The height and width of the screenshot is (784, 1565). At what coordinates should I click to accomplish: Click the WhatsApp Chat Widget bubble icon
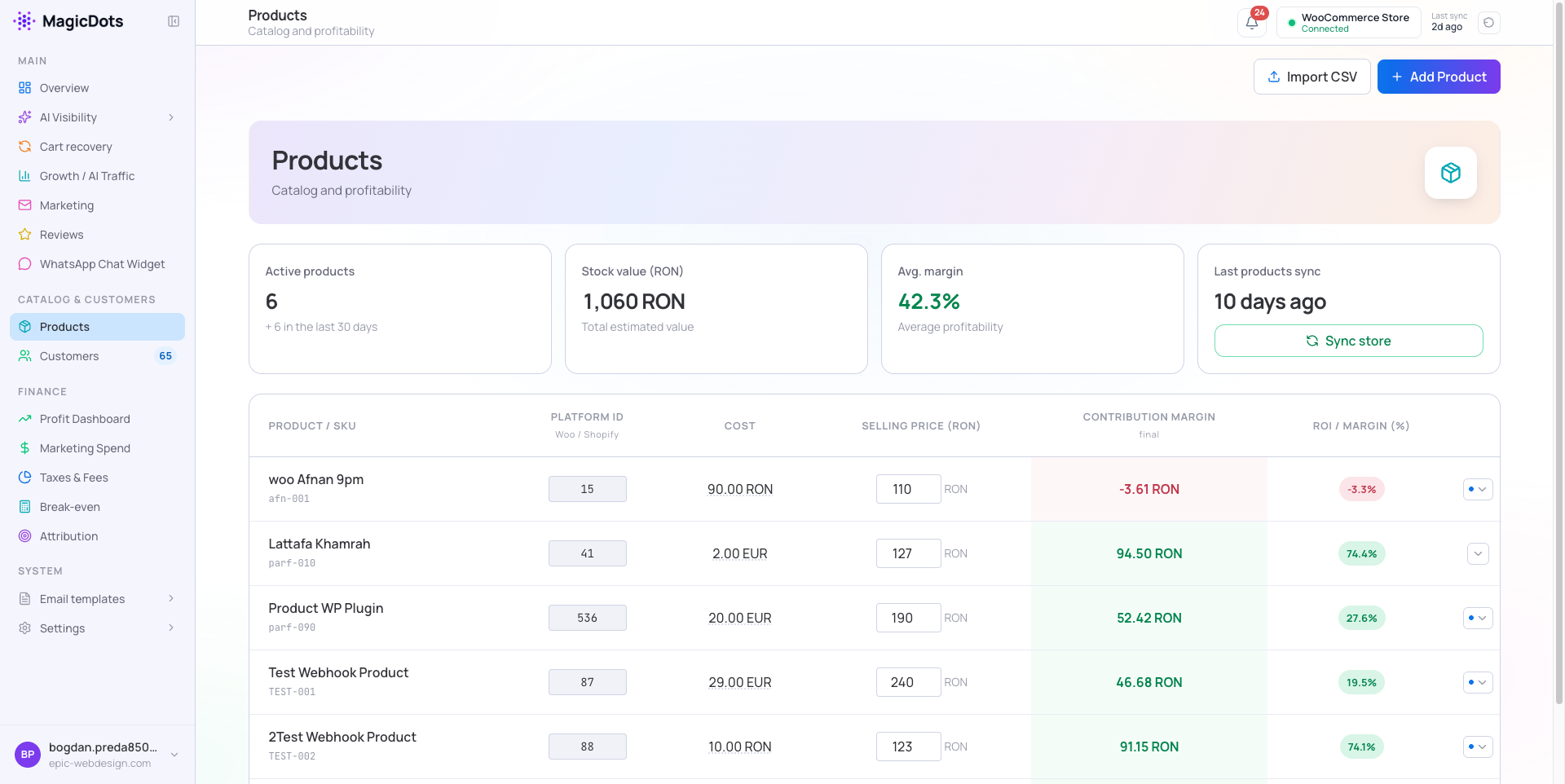tap(25, 264)
